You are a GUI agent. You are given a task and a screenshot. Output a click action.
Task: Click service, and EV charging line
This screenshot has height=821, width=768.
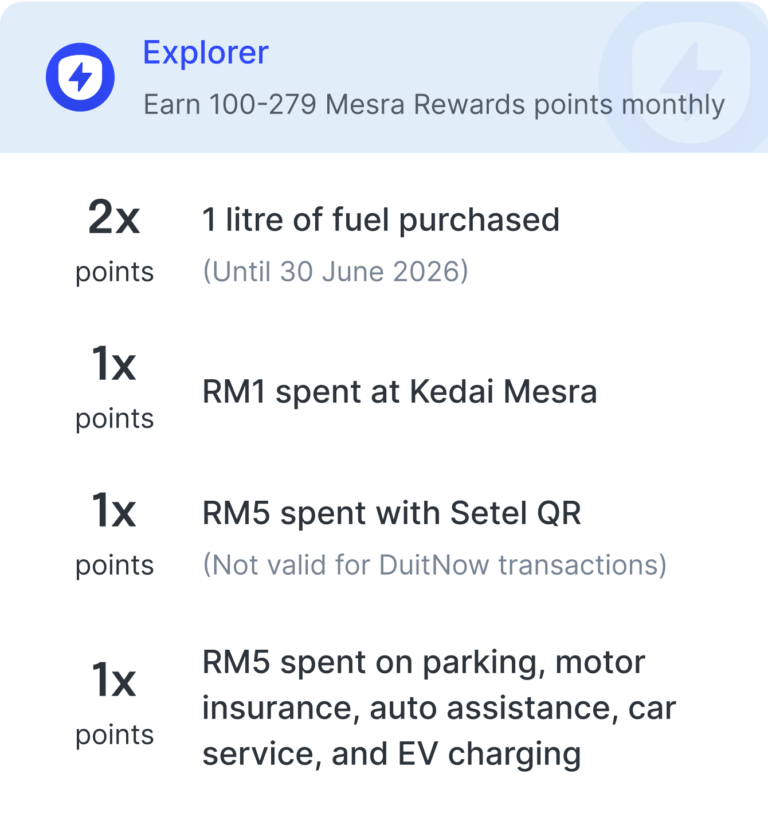click(392, 754)
